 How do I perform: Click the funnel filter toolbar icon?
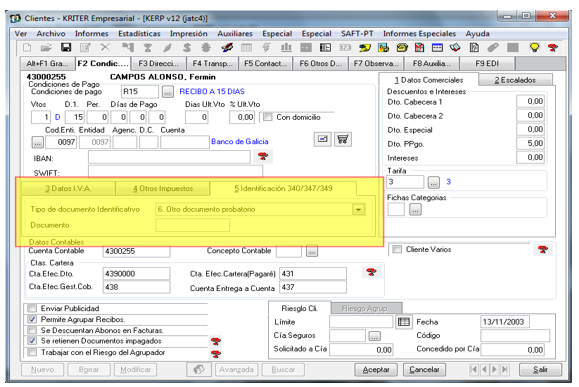148,48
